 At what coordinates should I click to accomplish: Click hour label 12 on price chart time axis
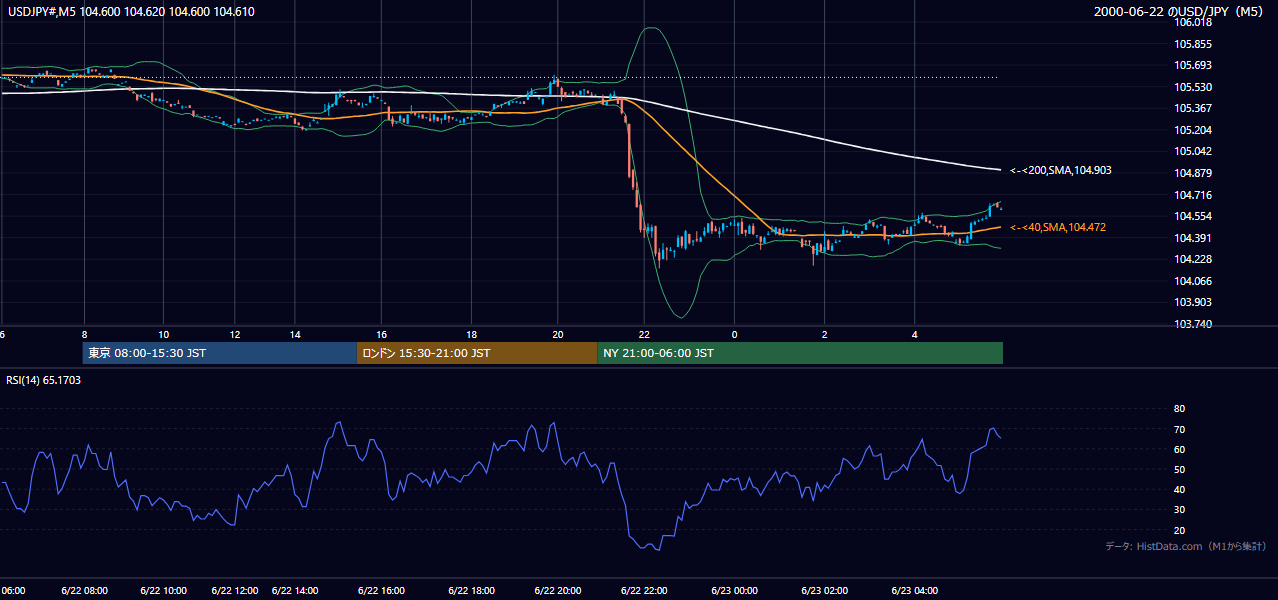(234, 334)
